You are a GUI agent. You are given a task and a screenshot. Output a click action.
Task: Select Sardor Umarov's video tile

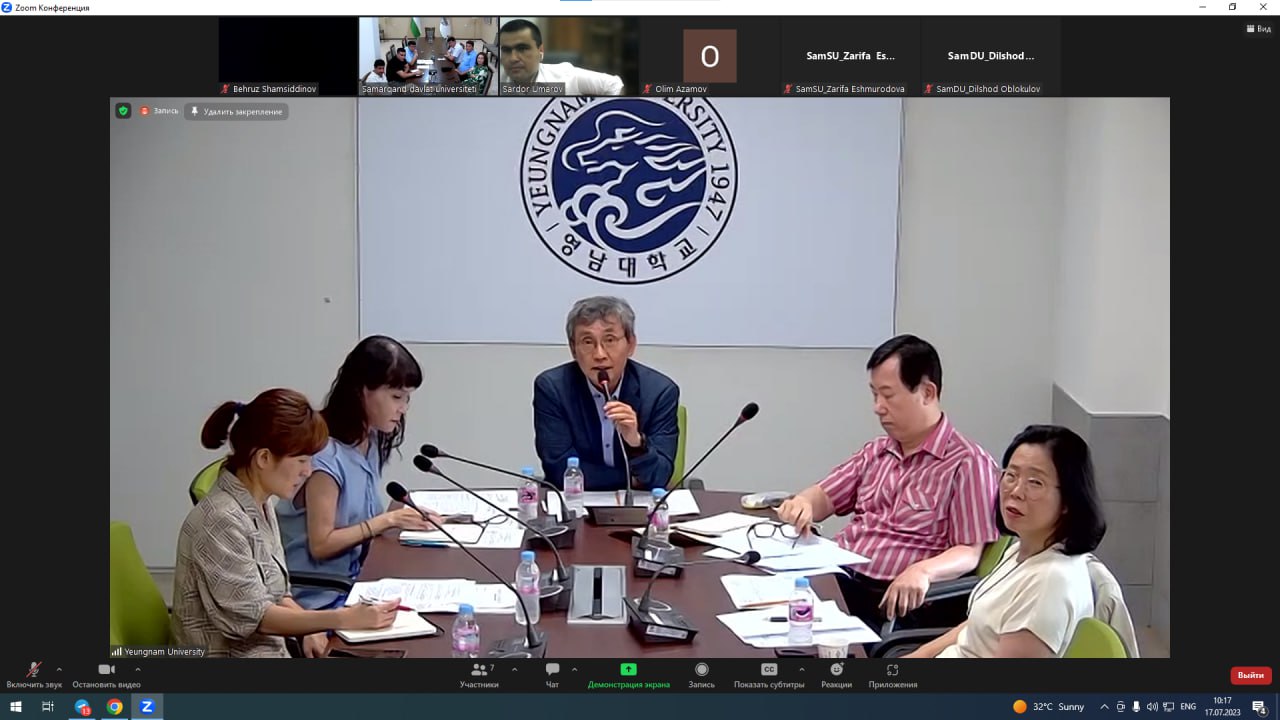[x=568, y=56]
